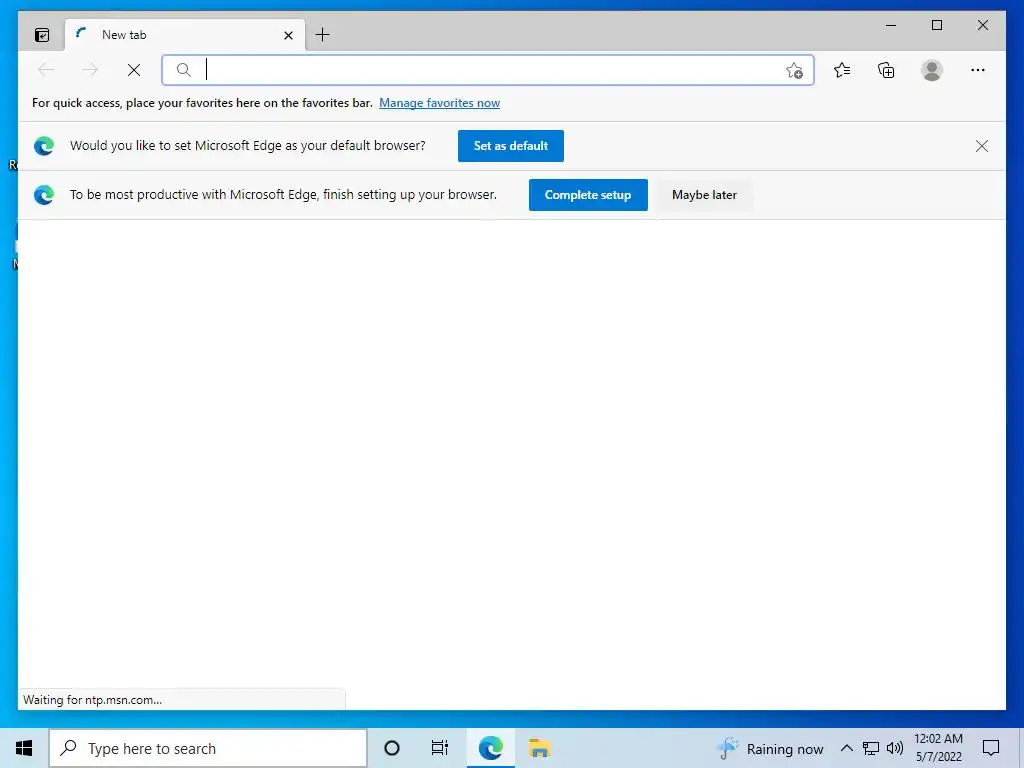Maximize the Edge window
The height and width of the screenshot is (768, 1024).
tap(936, 25)
